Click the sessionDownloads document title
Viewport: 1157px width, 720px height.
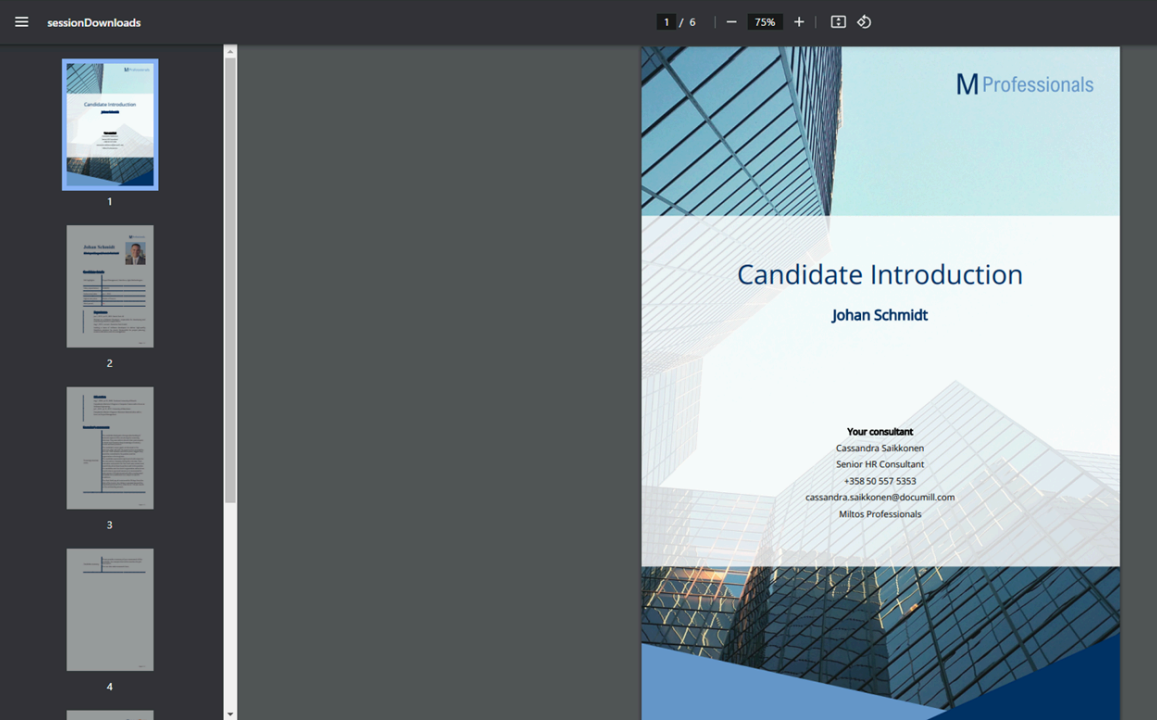94,22
